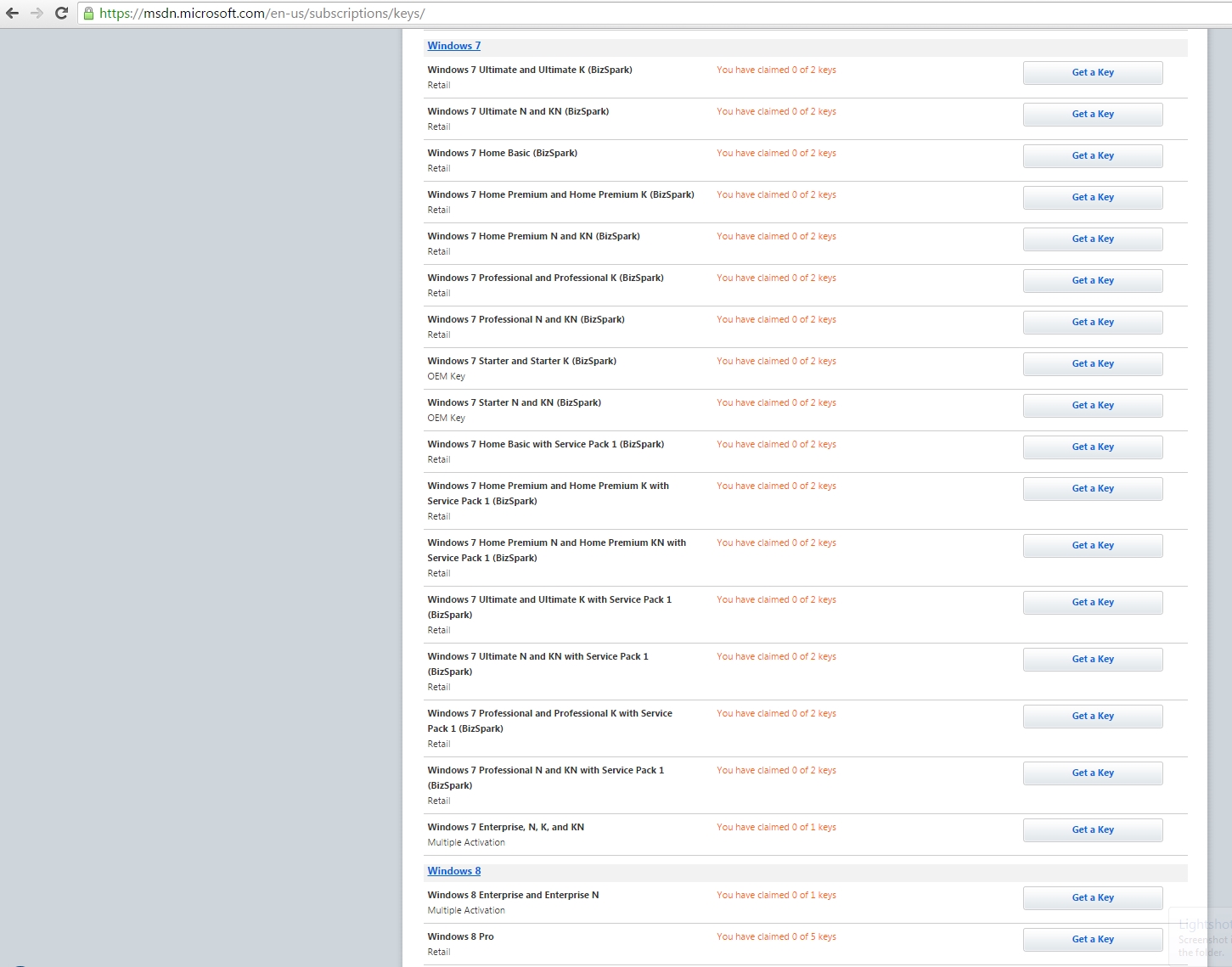Get a key for Professional and Professional K with Service Pack 1

click(1093, 717)
